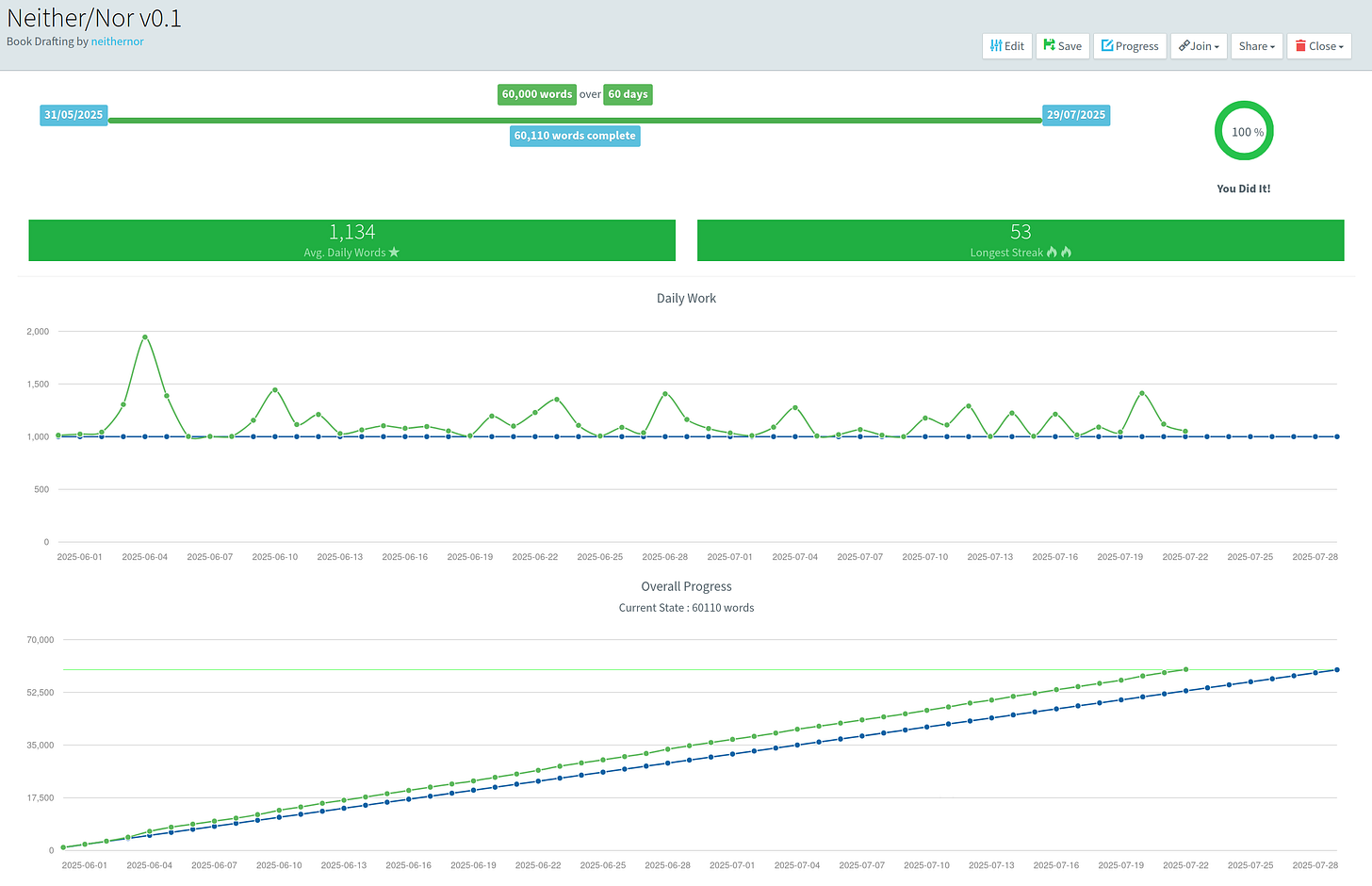Click the Neither/Nor v0.1 project title
This screenshot has width=1372, height=886.
click(94, 18)
